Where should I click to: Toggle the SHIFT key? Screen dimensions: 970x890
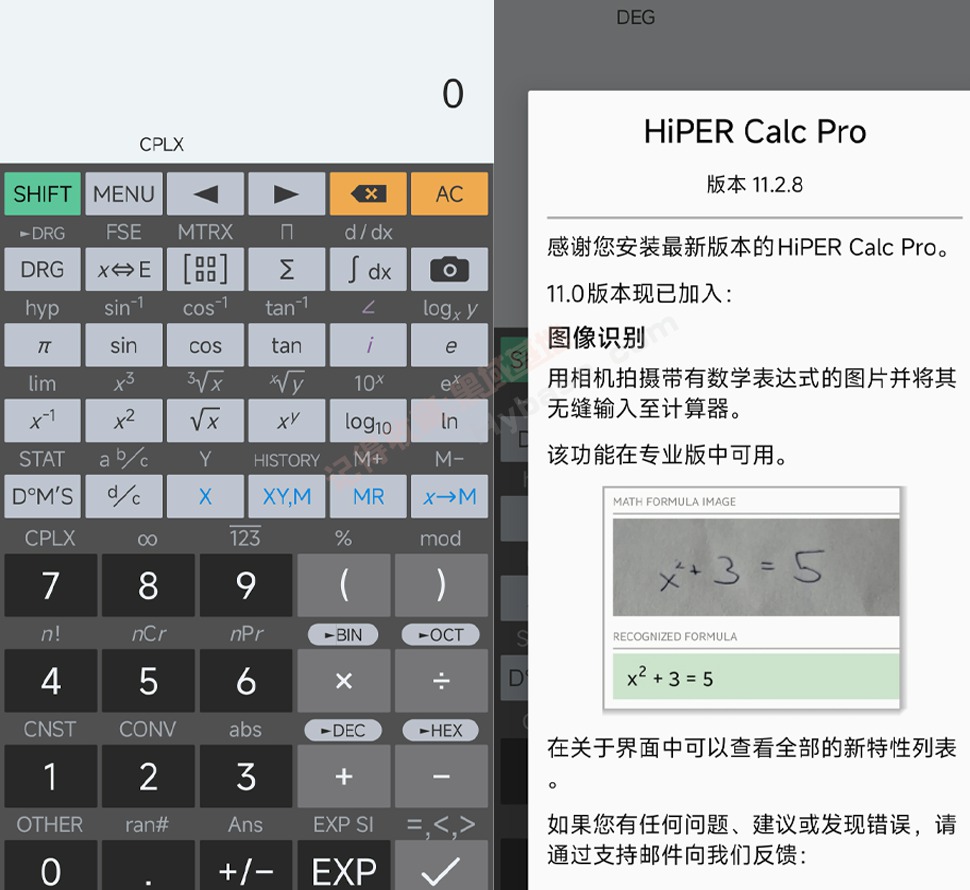coord(42,193)
